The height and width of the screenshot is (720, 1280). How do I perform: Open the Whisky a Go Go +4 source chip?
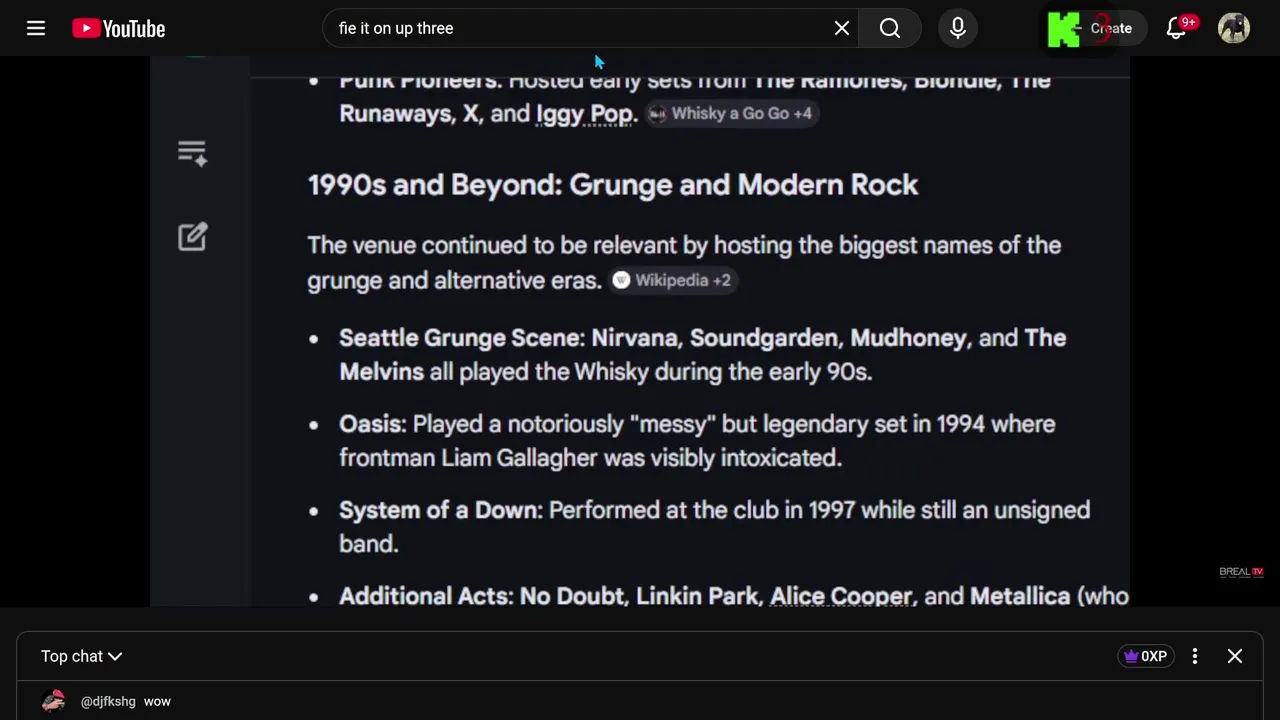tap(731, 114)
